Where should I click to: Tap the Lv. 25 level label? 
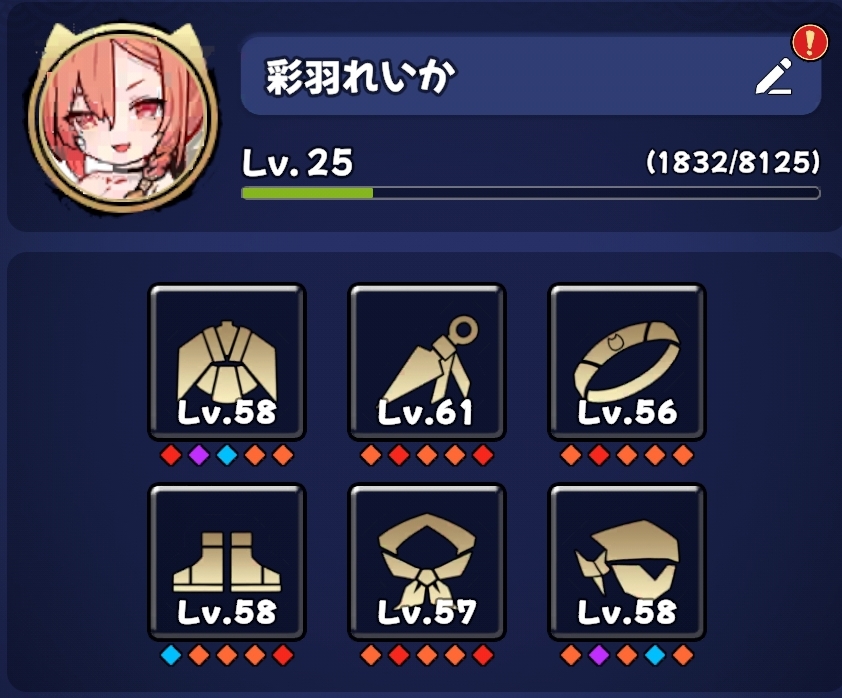[x=297, y=163]
